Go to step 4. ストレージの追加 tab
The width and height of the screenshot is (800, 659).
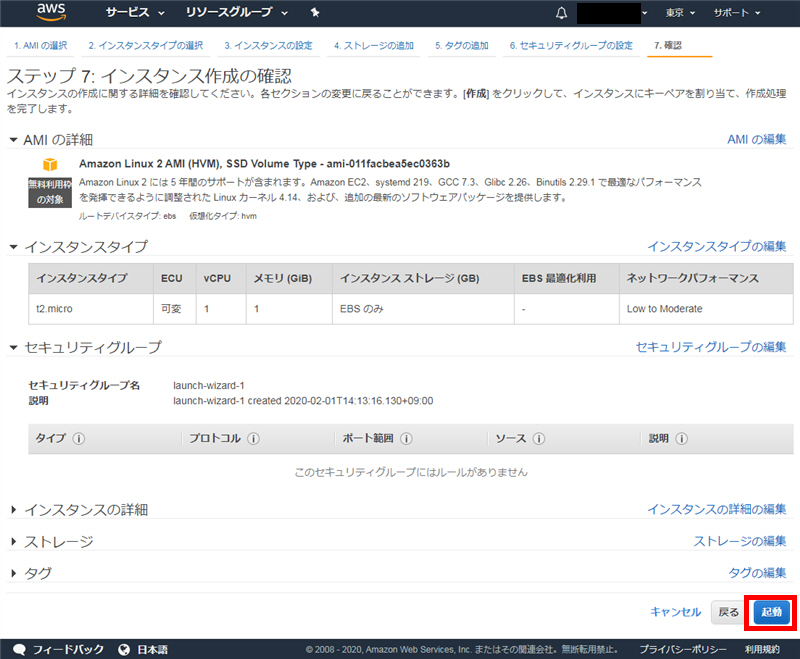click(x=374, y=45)
